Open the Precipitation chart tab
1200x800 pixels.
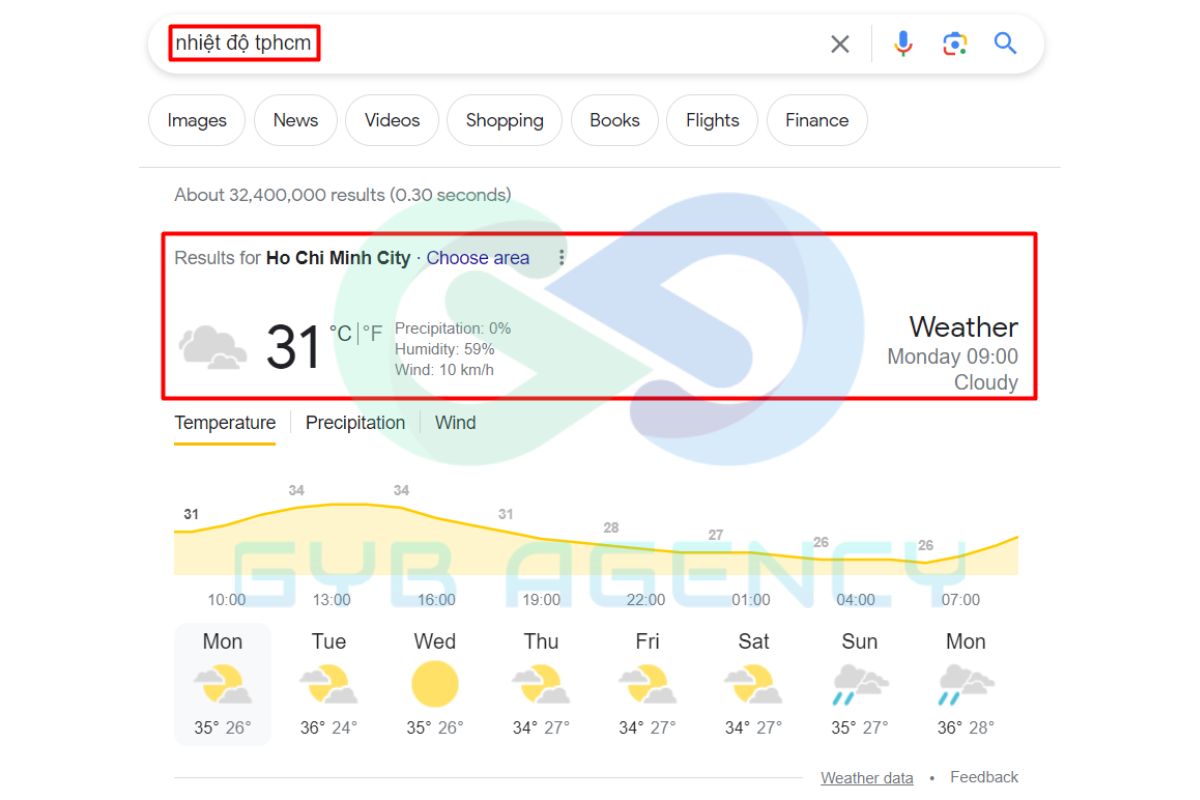tap(355, 423)
